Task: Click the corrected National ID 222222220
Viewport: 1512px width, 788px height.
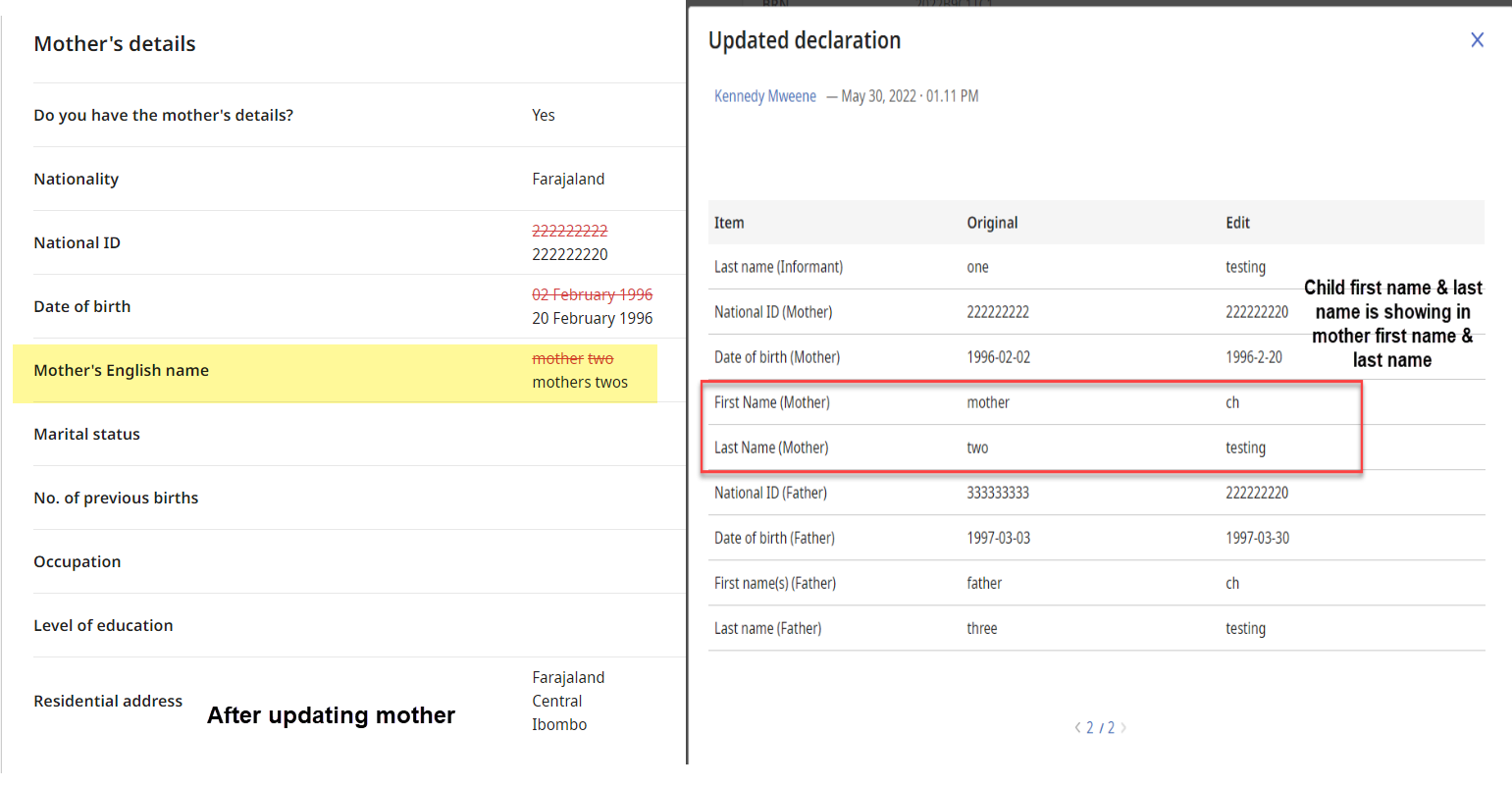Action: (x=570, y=253)
